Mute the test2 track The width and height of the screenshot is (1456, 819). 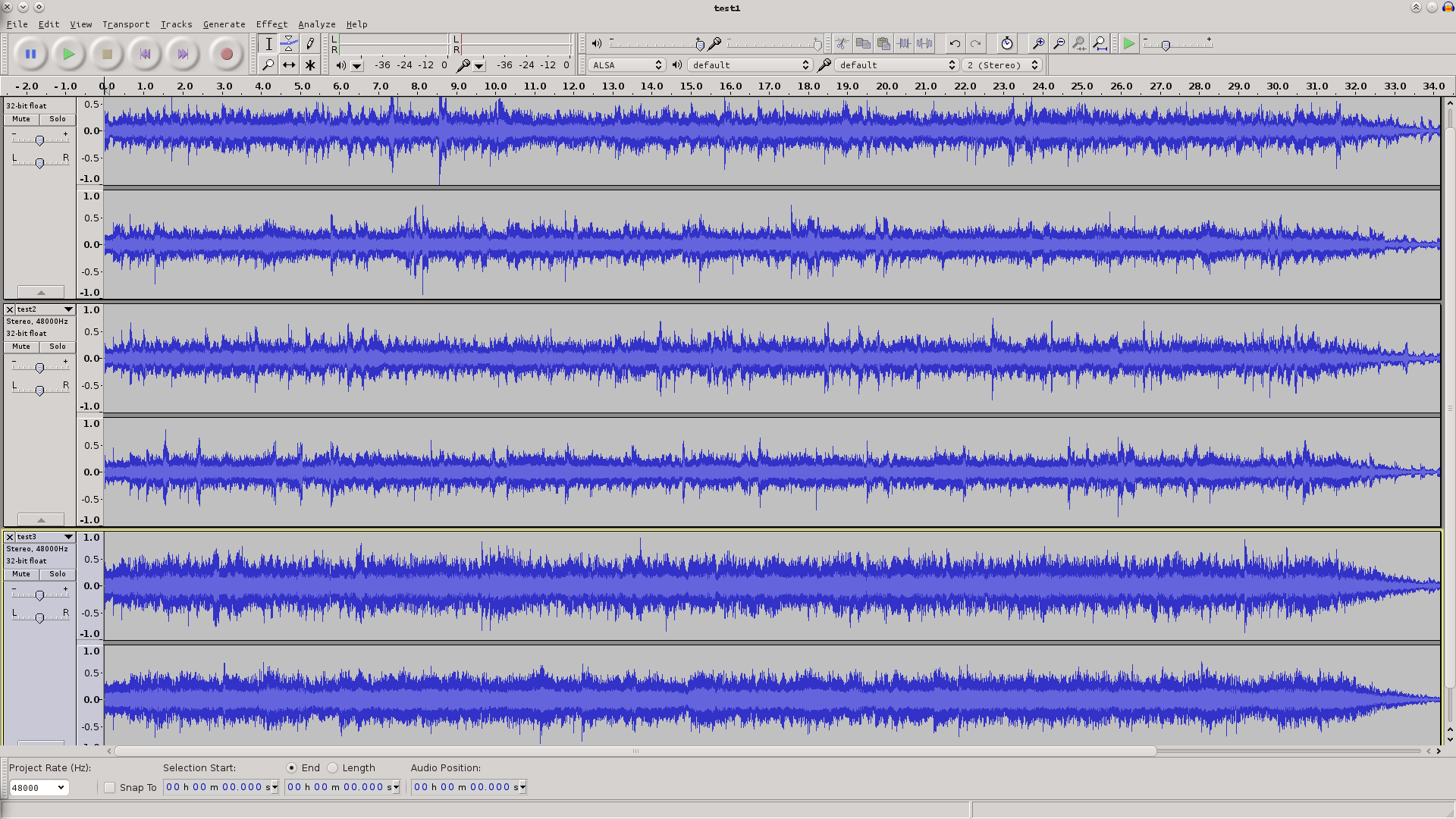tap(21, 347)
